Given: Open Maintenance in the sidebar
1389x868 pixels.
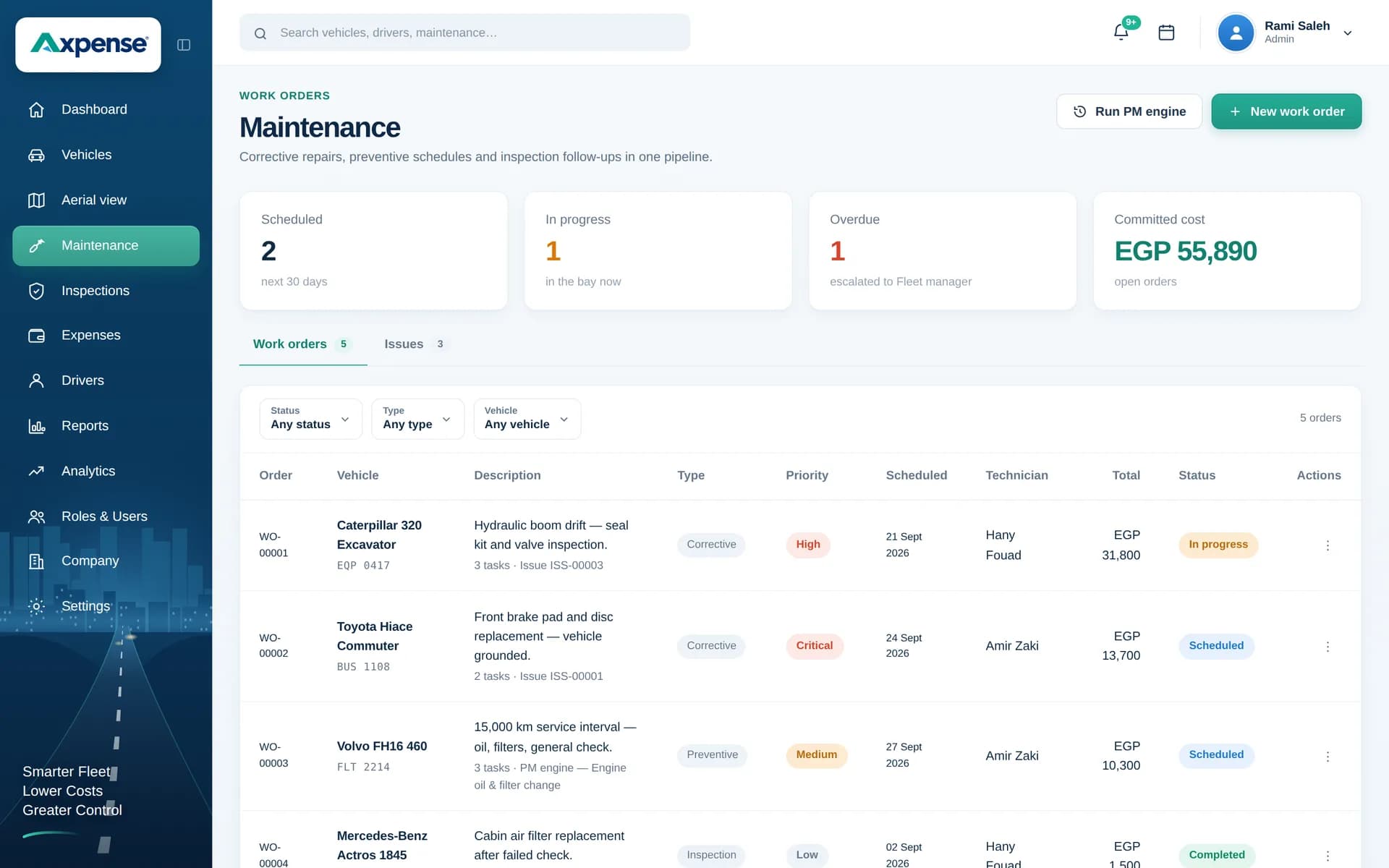Looking at the screenshot, I should click(x=106, y=246).
